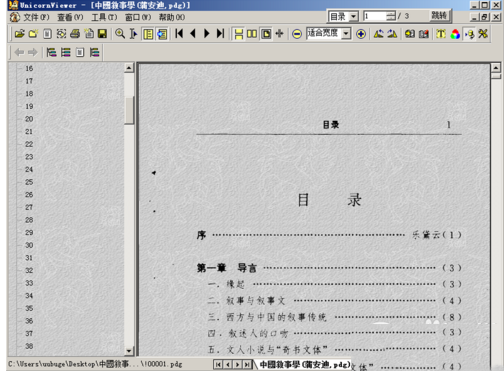The height and width of the screenshot is (371, 504).
Task: Open the 目录 section dropdown
Action: coord(353,16)
